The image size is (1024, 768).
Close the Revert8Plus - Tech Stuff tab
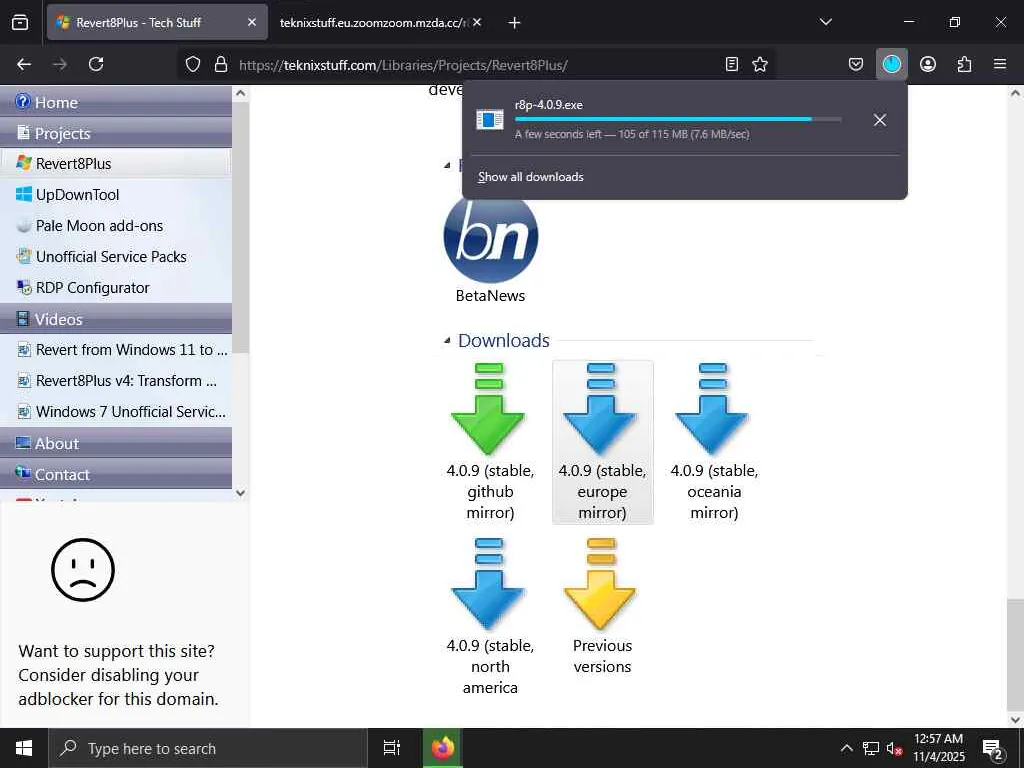click(252, 22)
